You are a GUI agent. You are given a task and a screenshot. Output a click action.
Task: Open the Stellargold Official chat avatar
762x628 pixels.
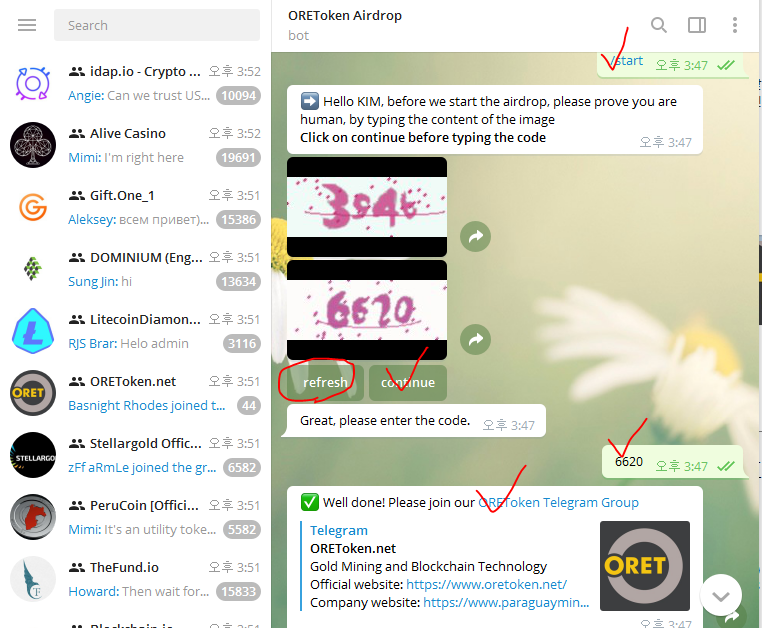click(33, 455)
